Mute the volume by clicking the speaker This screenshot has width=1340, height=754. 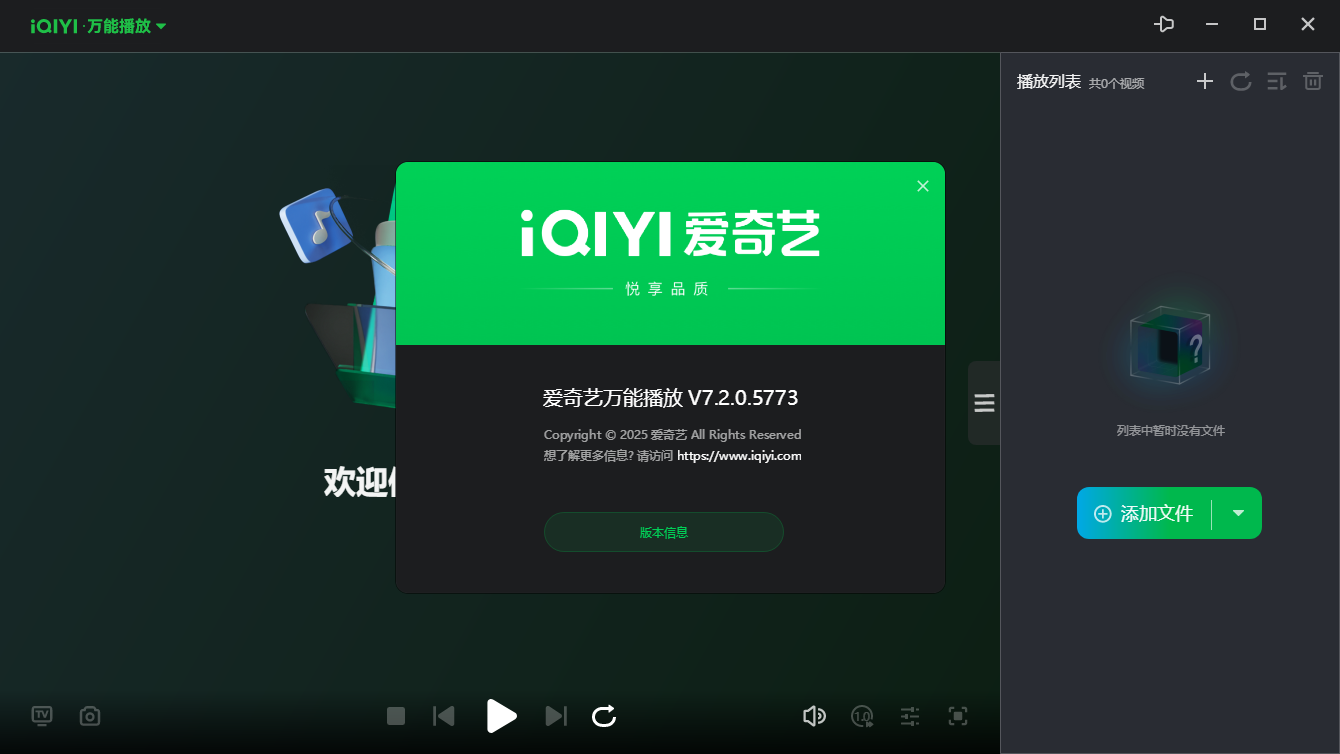click(814, 716)
